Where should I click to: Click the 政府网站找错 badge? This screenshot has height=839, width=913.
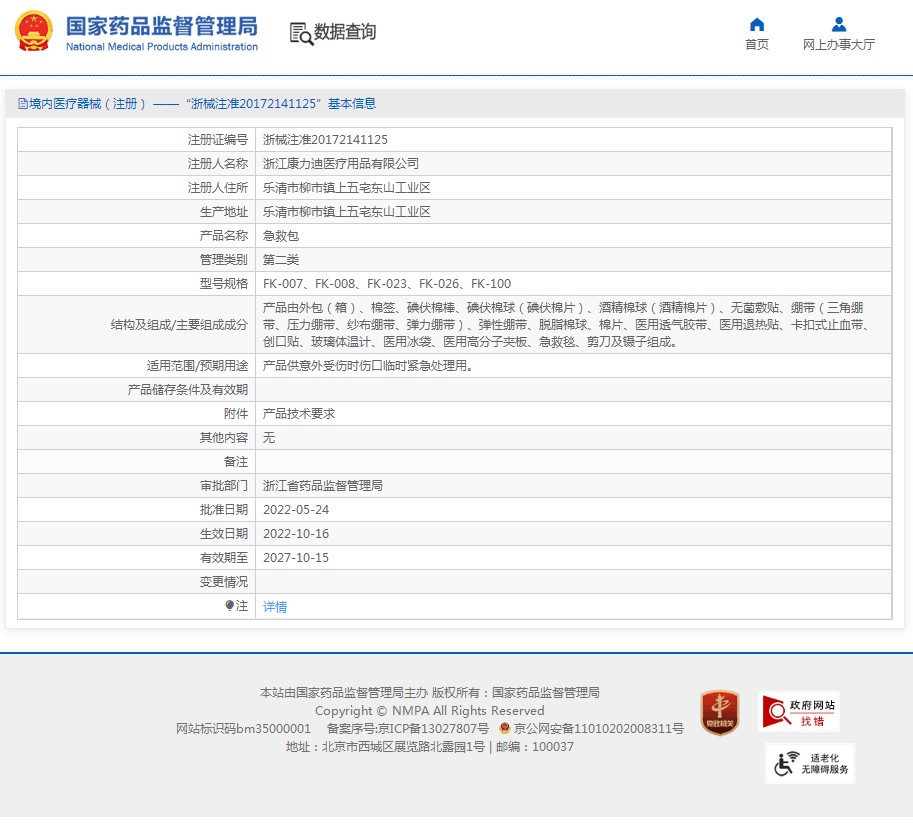coord(799,711)
